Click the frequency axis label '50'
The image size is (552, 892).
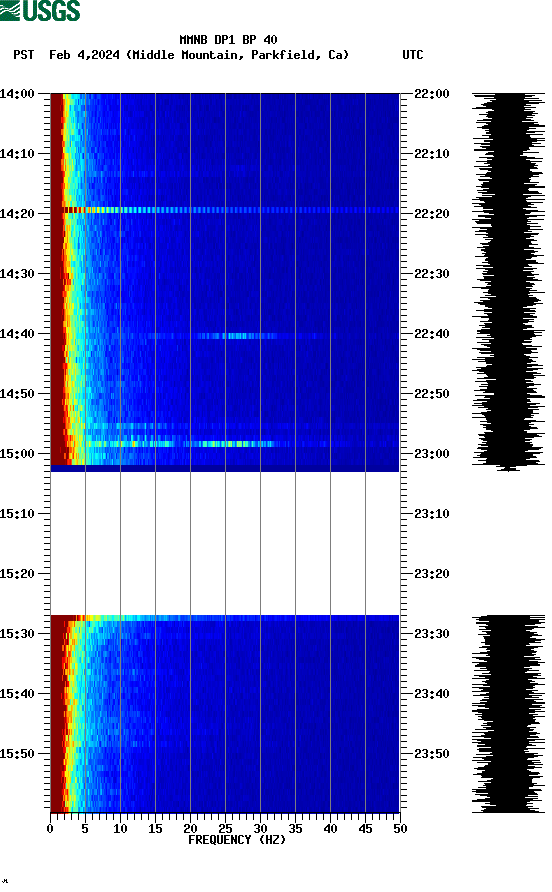pyautogui.click(x=400, y=829)
